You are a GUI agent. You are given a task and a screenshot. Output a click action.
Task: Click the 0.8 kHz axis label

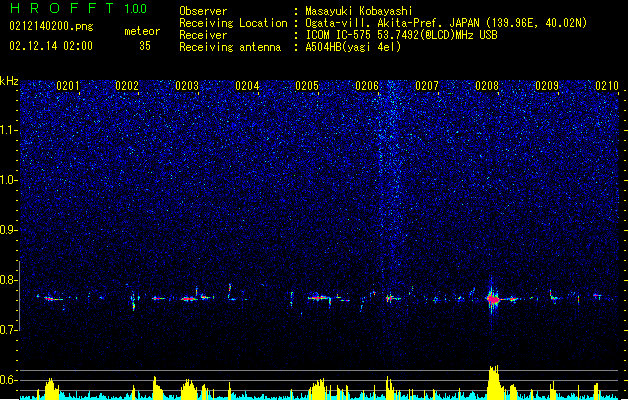[8, 280]
